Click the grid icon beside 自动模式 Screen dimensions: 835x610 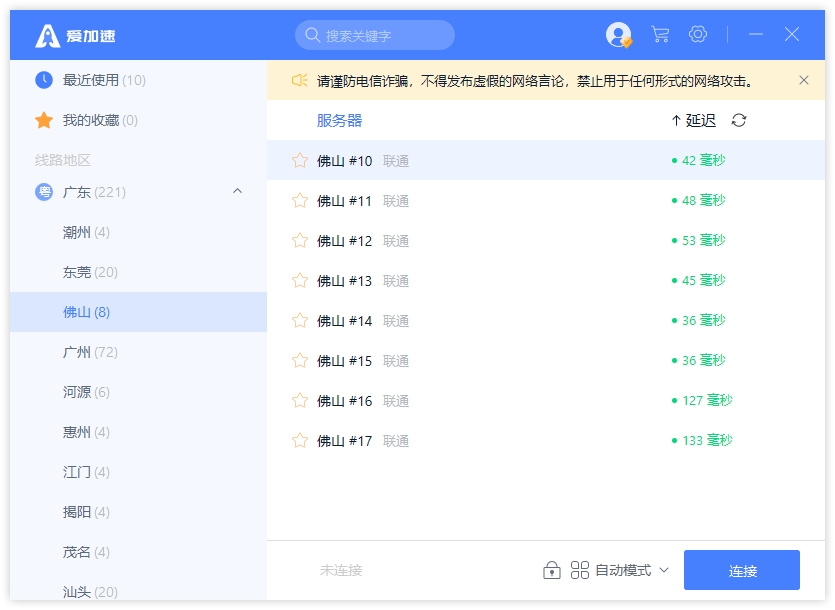click(x=579, y=570)
